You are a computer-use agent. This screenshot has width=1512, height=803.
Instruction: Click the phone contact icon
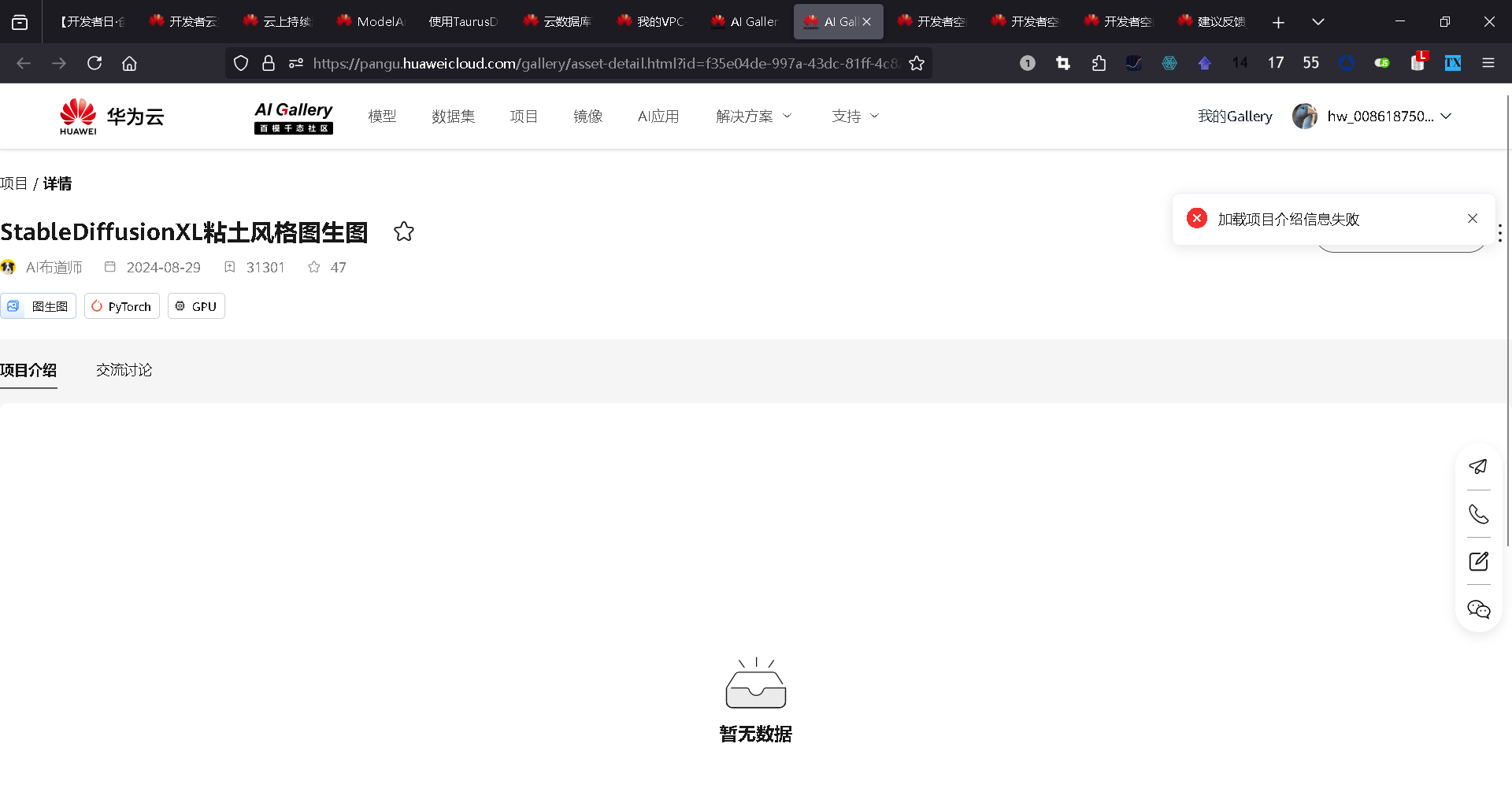[x=1478, y=514]
